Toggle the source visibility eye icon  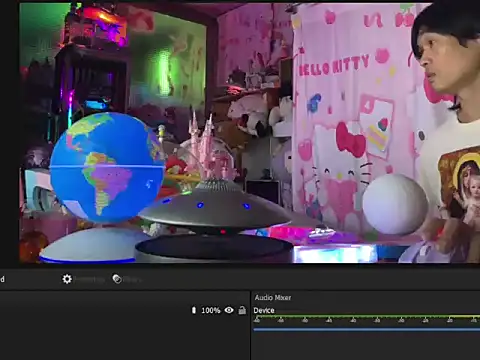click(229, 310)
